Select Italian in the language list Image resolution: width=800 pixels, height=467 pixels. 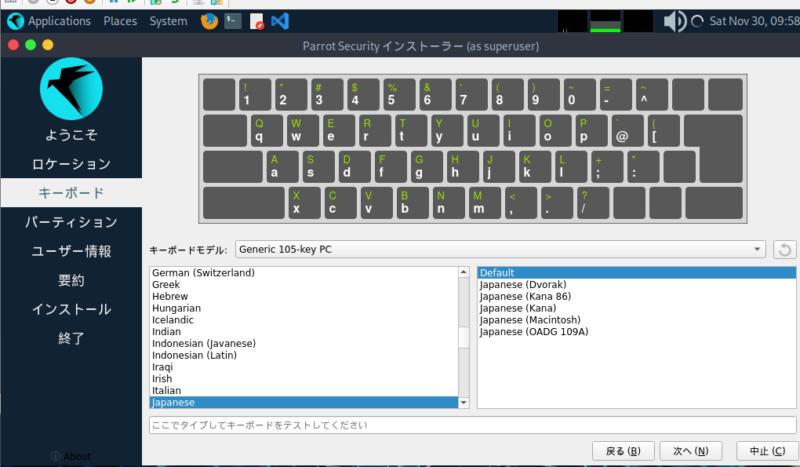166,390
